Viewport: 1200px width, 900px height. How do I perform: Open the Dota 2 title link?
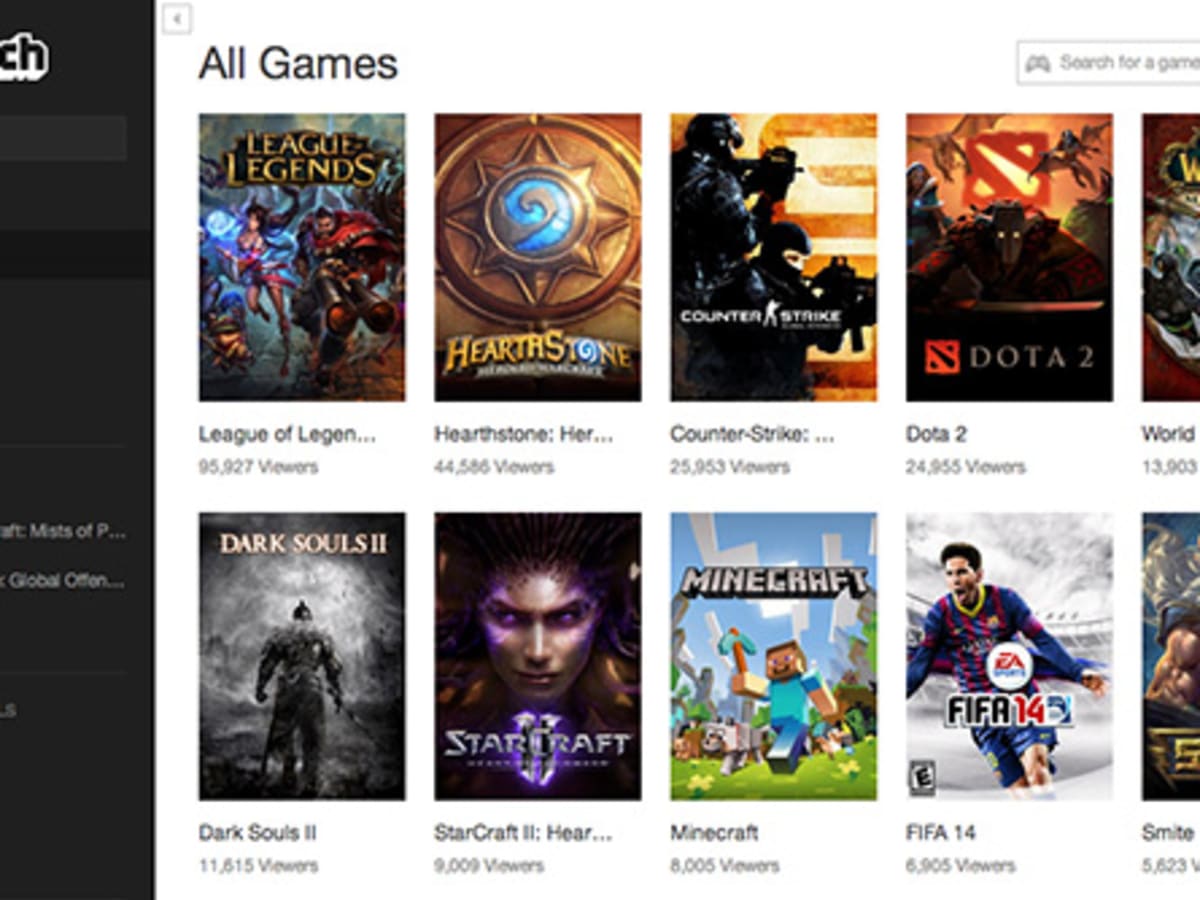[936, 435]
